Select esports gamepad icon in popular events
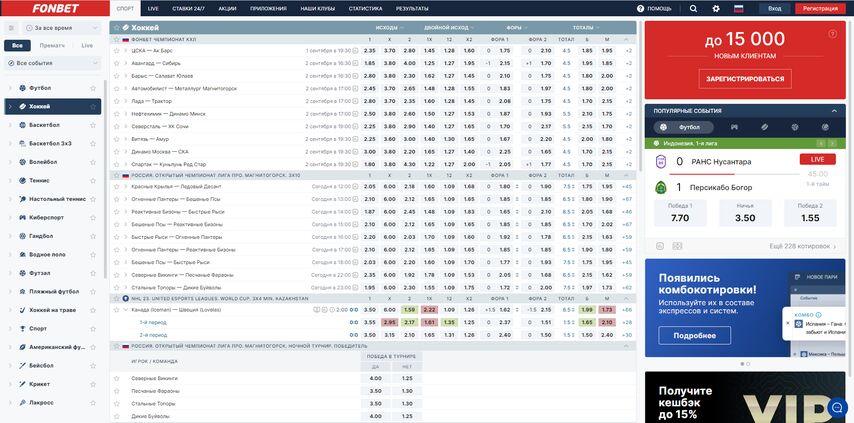The height and width of the screenshot is (423, 854). [x=734, y=127]
